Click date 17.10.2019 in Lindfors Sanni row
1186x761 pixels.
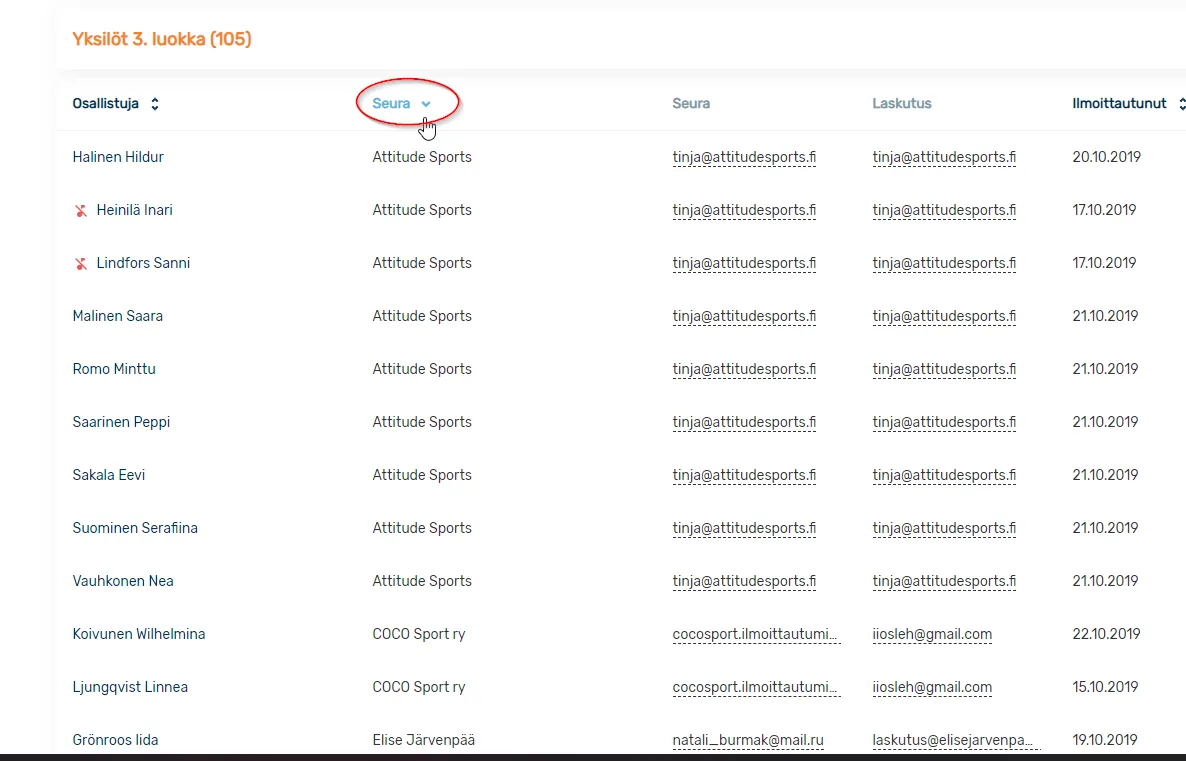[x=1104, y=263]
